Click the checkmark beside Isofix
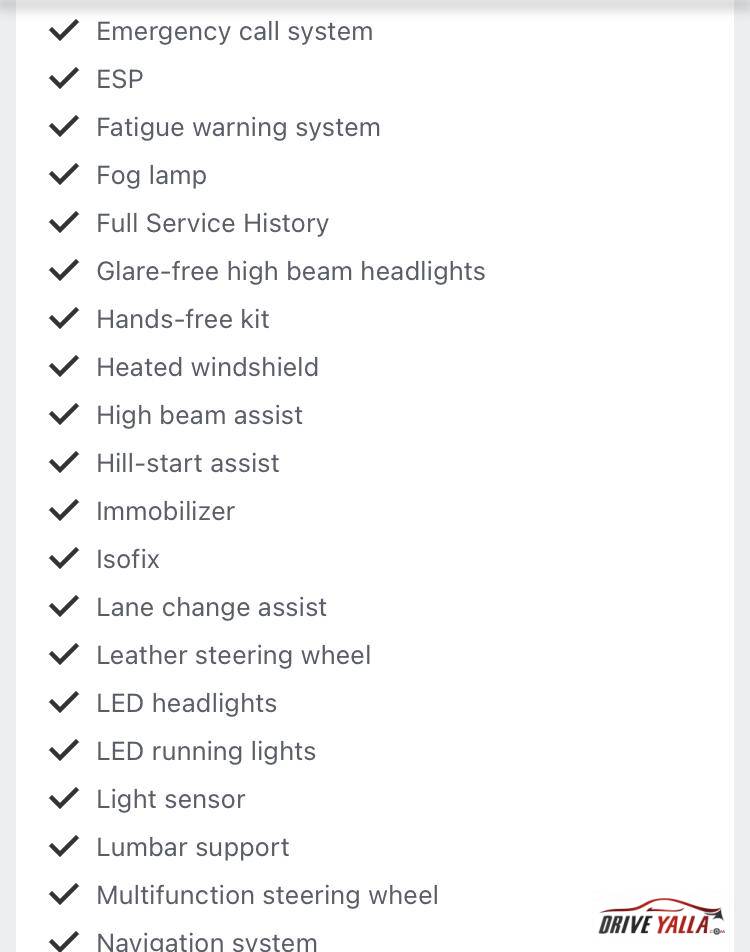The width and height of the screenshot is (750, 952). pos(64,558)
